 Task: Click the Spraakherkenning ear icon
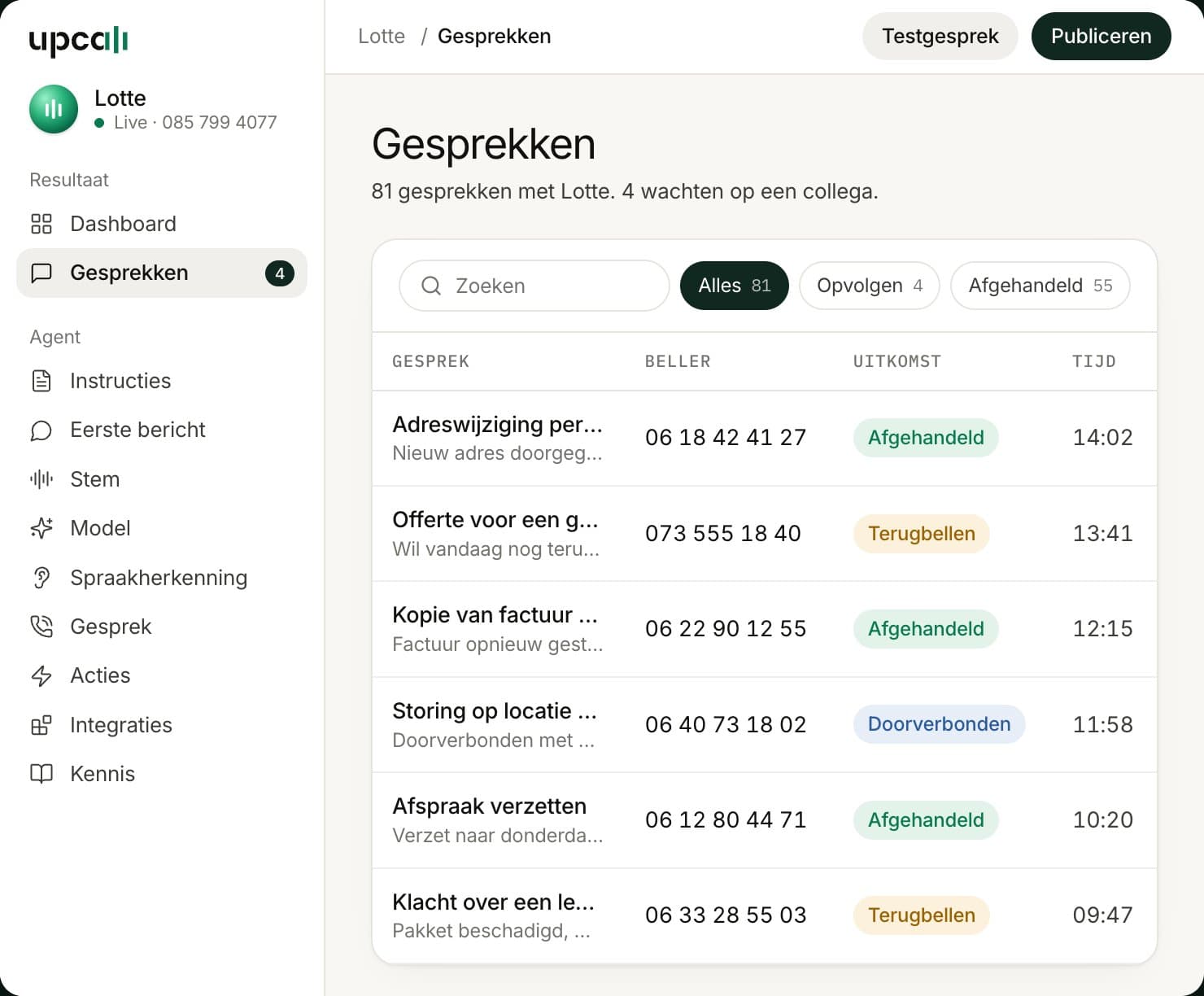[41, 578]
